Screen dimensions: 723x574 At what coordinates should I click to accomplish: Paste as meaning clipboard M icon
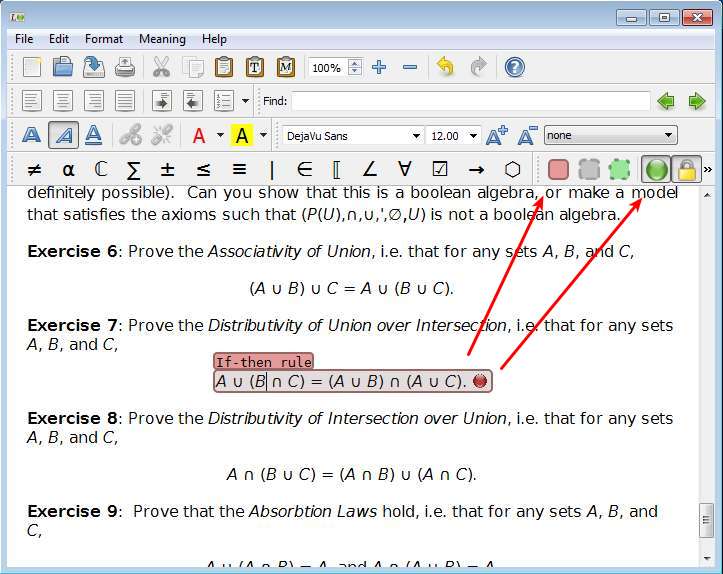(285, 67)
